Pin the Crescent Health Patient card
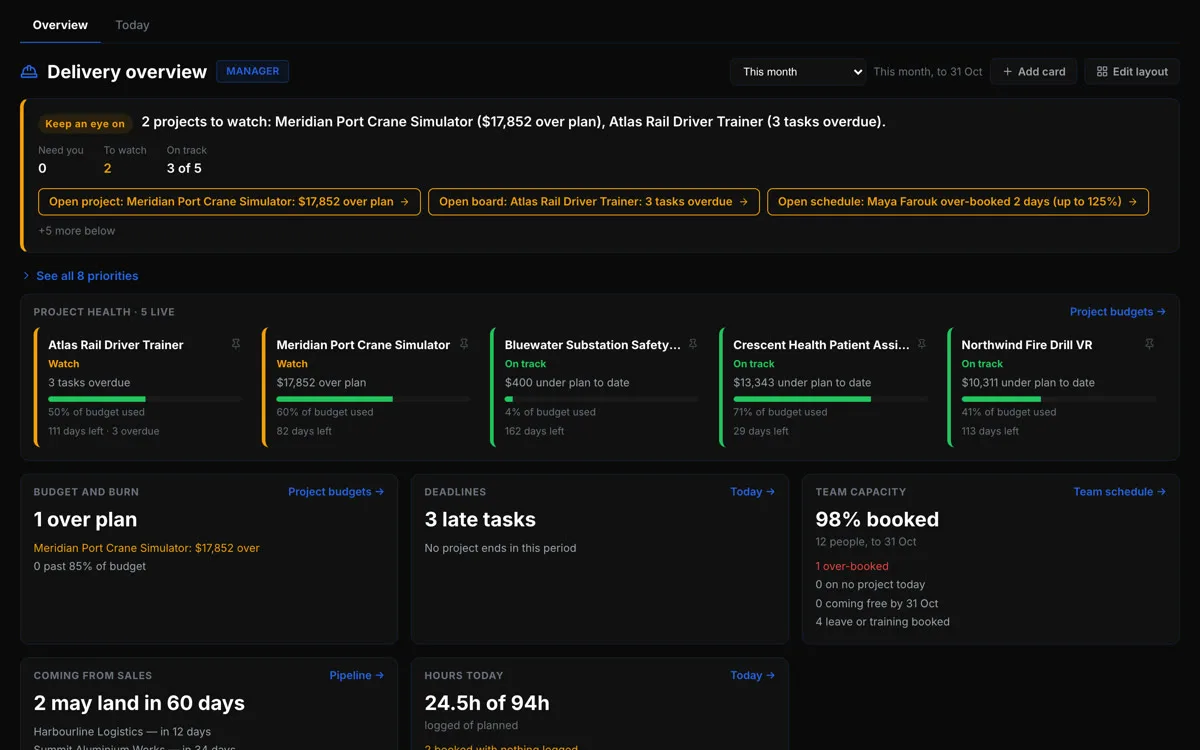This screenshot has height=750, width=1200. pyautogui.click(x=921, y=344)
